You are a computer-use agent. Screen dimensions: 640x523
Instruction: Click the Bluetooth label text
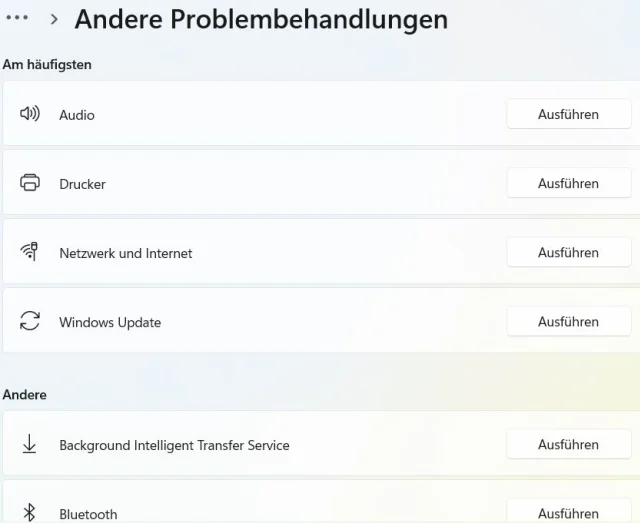(x=88, y=514)
